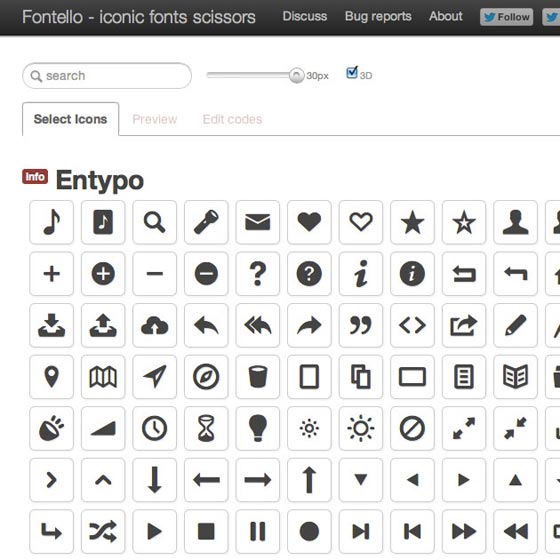The height and width of the screenshot is (560, 560).
Task: Select the fast-forward double arrow icon
Action: (464, 531)
